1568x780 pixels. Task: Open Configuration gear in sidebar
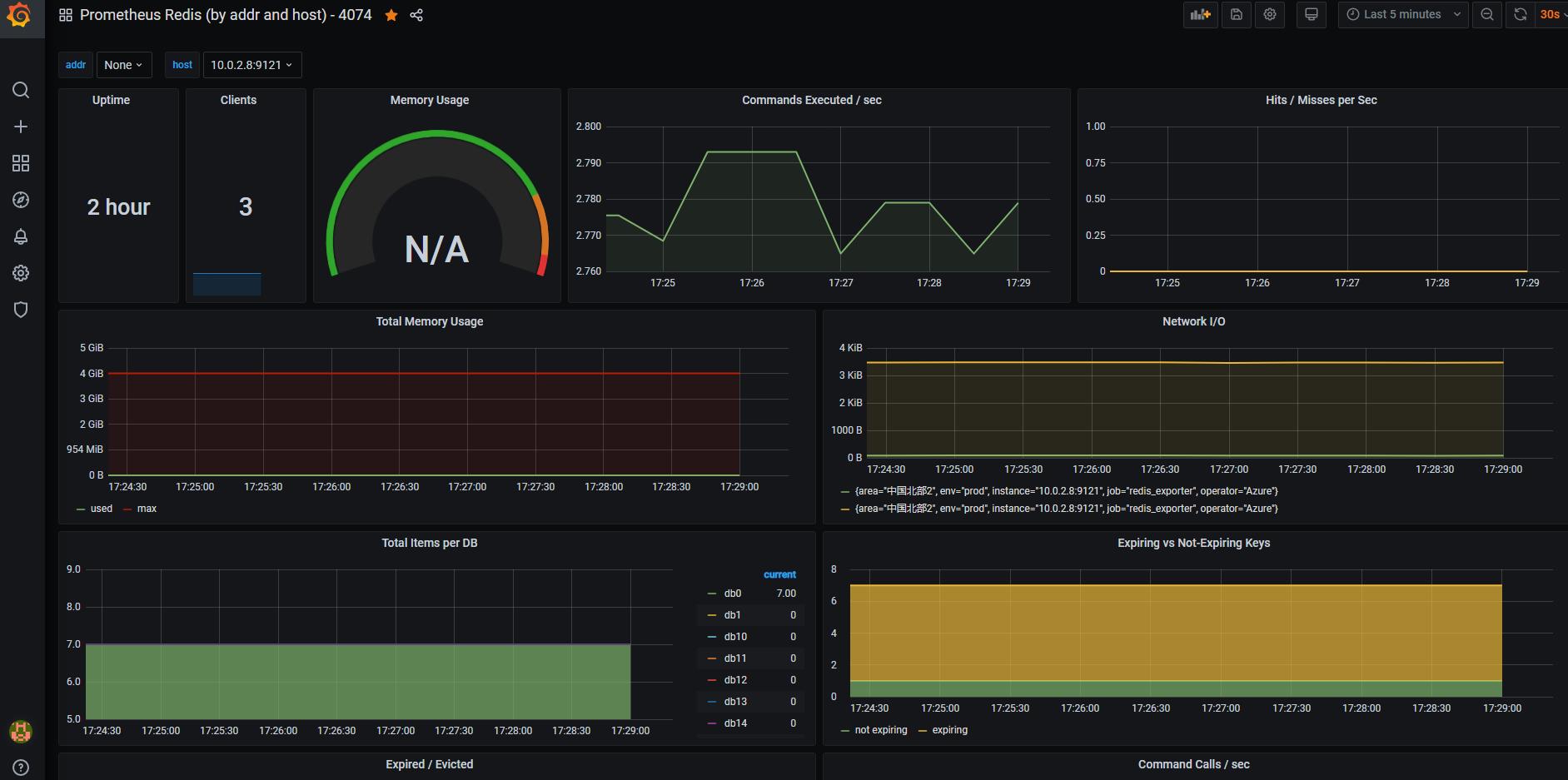(21, 273)
